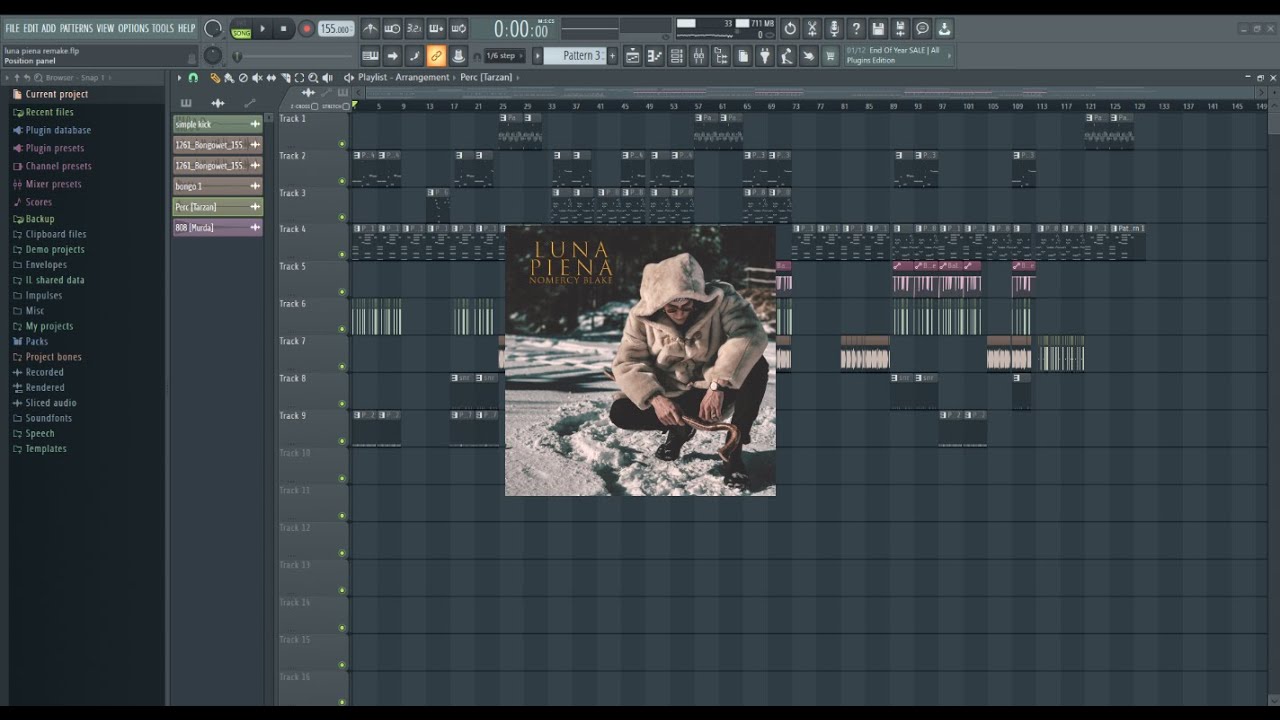Open the FILE menu

(12, 28)
